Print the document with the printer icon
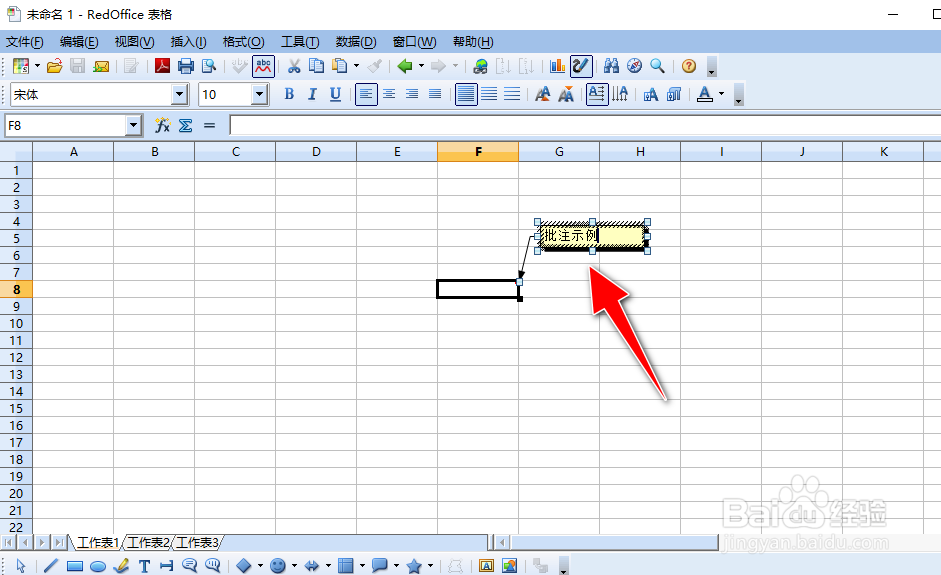This screenshot has height=575, width=941. click(185, 66)
